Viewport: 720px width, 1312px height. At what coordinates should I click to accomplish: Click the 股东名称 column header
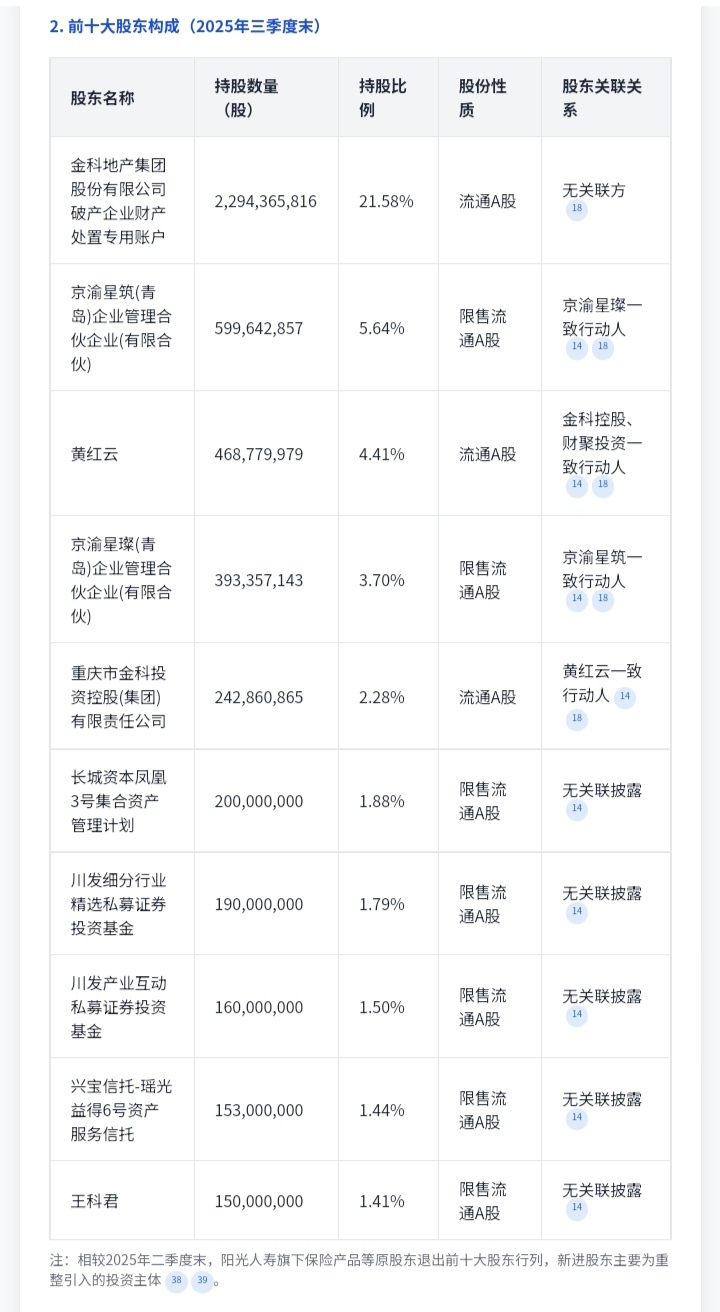[102, 98]
